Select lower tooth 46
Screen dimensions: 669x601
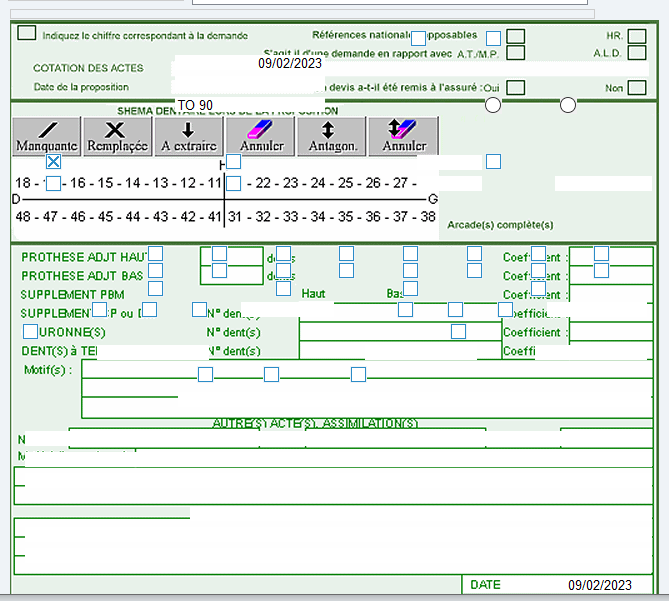[78, 217]
